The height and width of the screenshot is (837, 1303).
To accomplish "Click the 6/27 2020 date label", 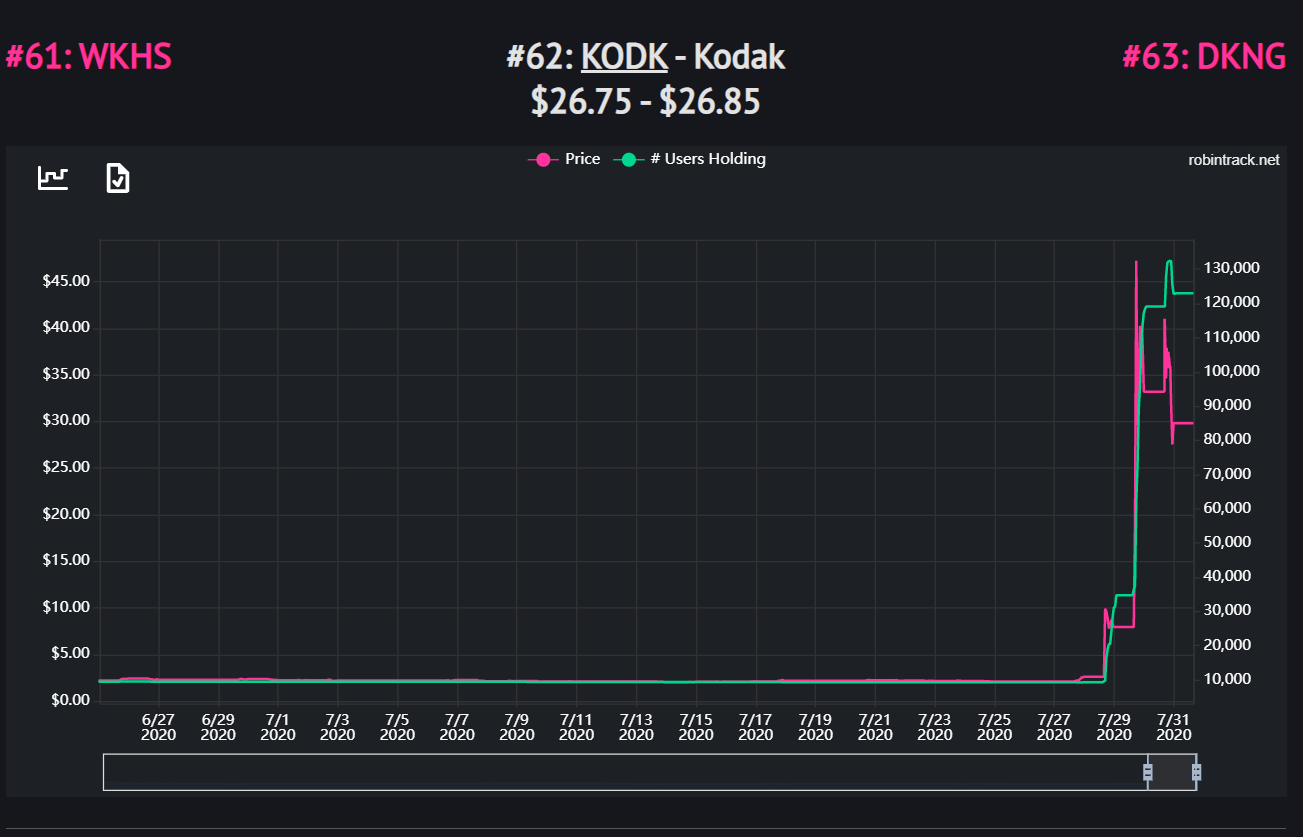I will click(x=158, y=726).
